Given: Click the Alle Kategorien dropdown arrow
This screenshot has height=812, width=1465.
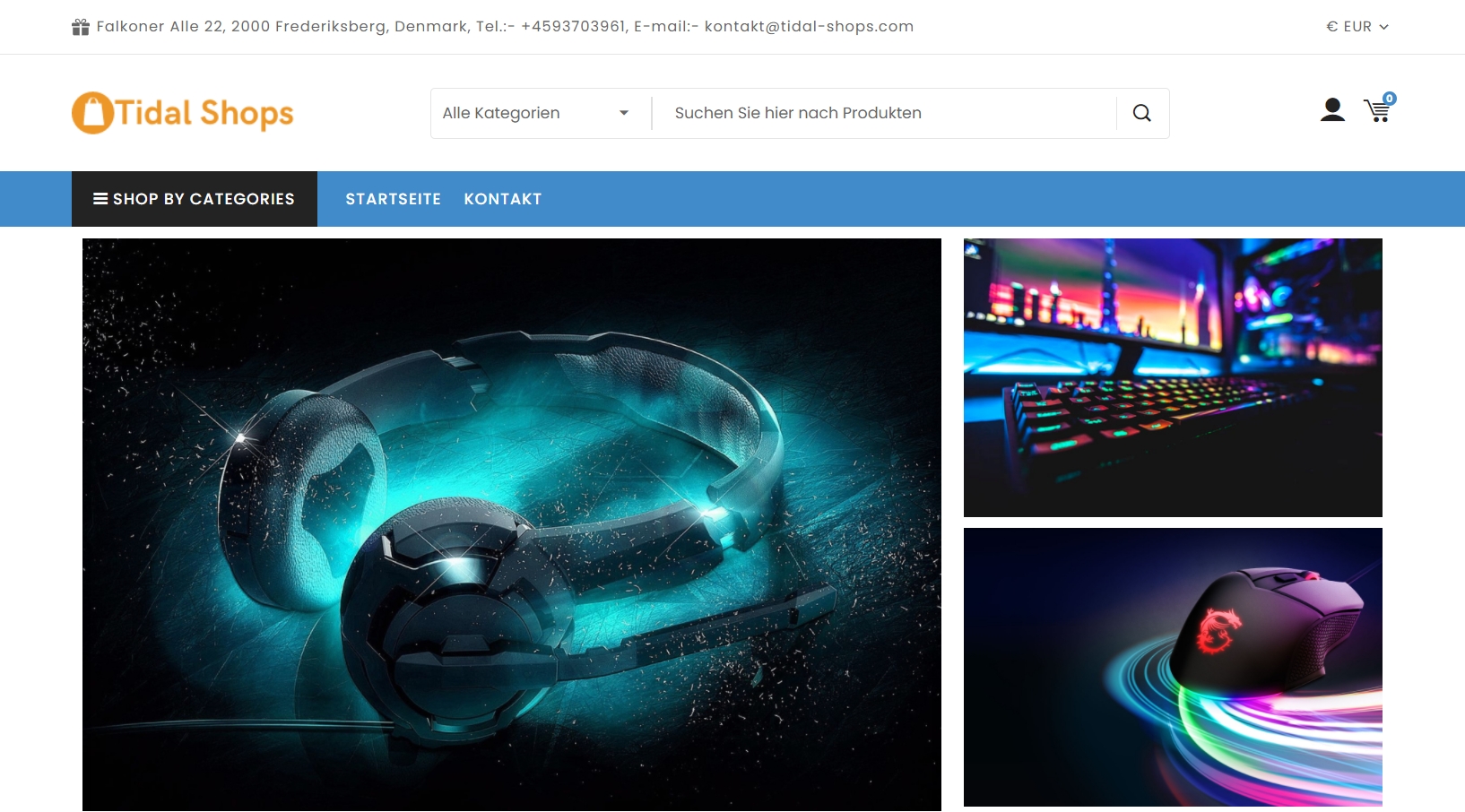Looking at the screenshot, I should click(x=624, y=113).
